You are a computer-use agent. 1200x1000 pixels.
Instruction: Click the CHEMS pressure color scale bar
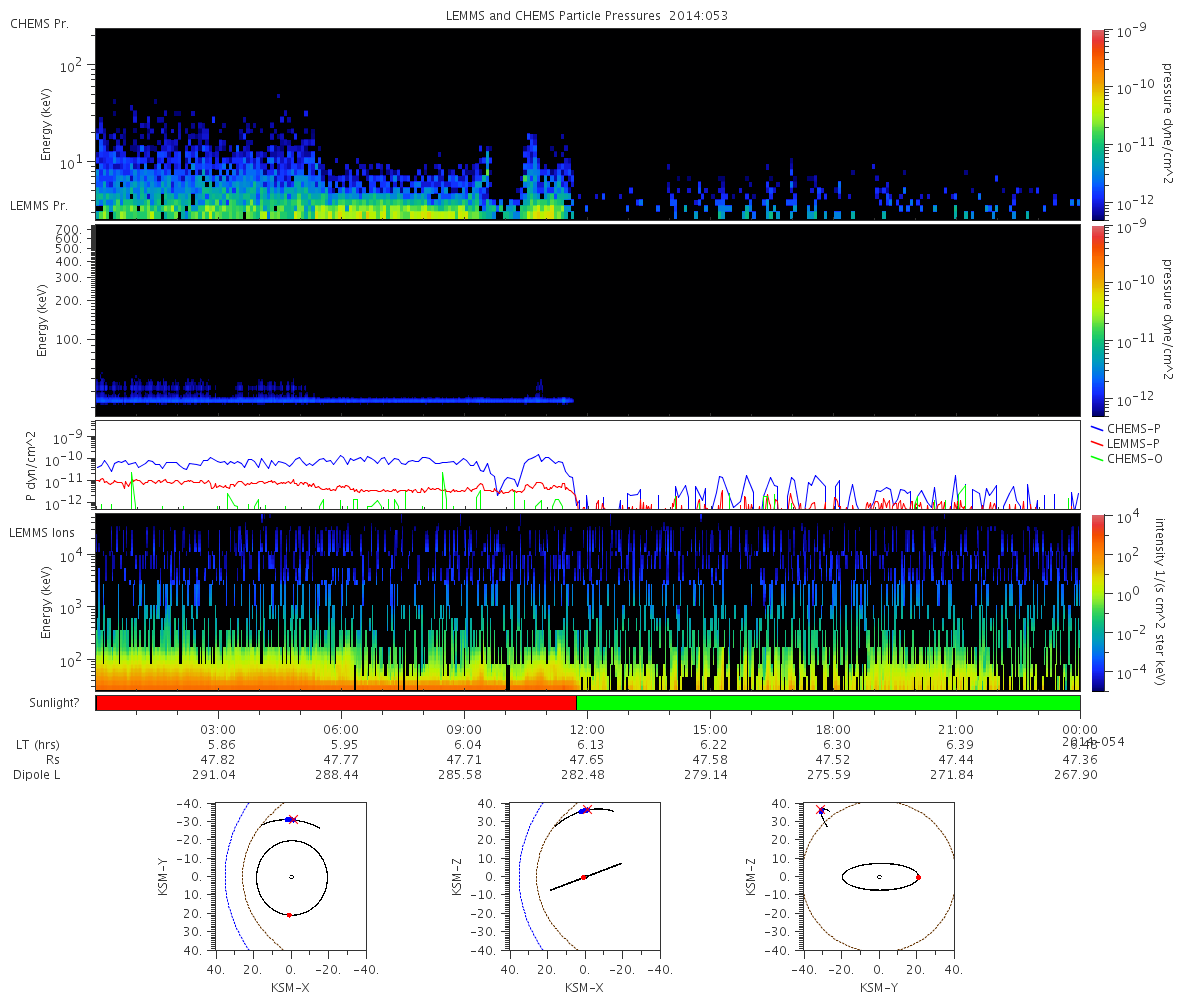[1098, 124]
